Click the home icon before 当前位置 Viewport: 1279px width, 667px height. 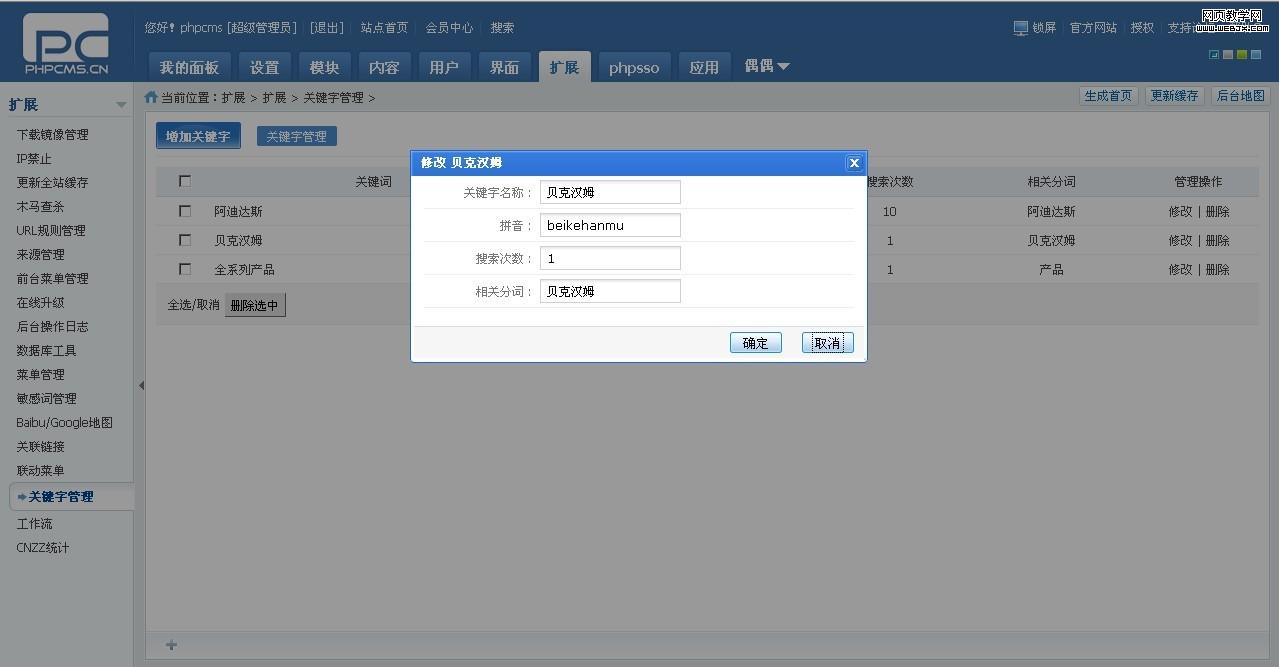151,97
